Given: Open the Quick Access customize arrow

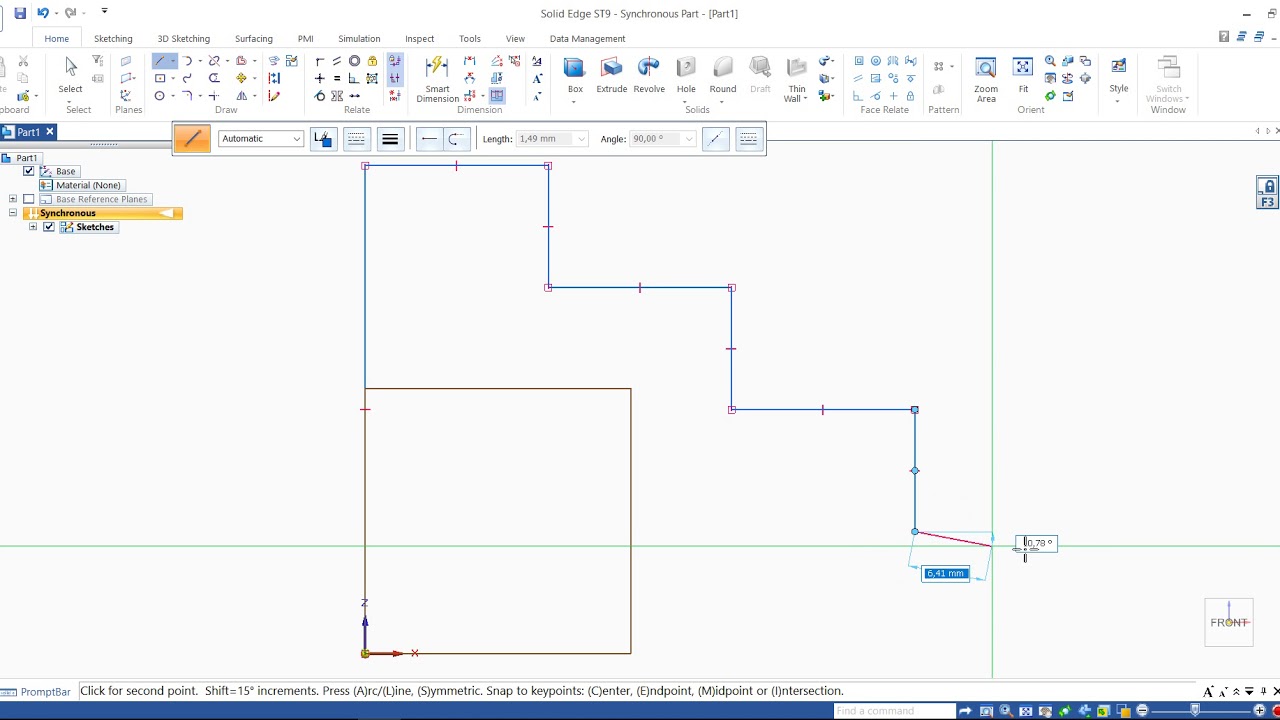Looking at the screenshot, I should (x=104, y=12).
